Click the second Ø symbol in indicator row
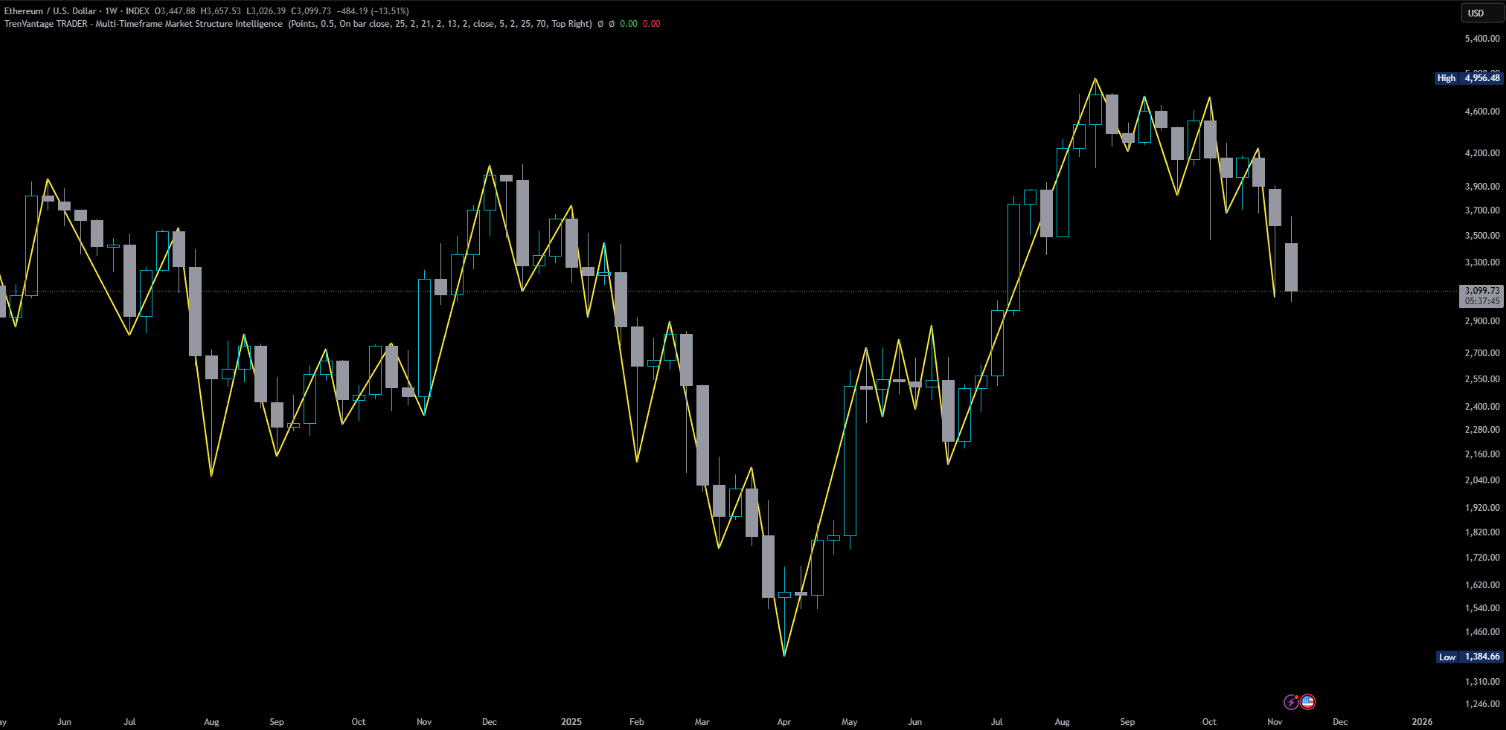 tap(611, 23)
